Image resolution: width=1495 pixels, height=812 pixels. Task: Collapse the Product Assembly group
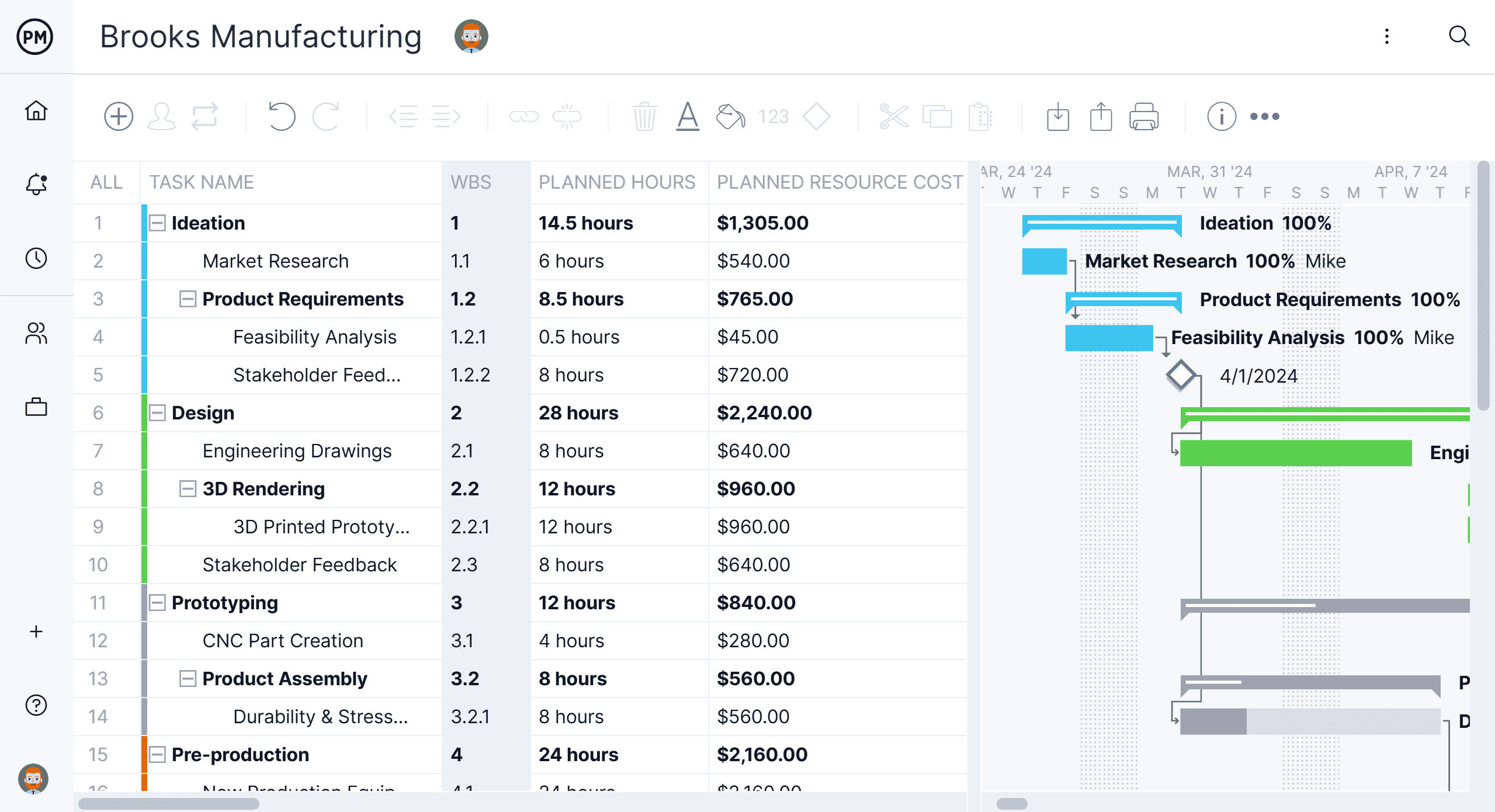coord(187,678)
